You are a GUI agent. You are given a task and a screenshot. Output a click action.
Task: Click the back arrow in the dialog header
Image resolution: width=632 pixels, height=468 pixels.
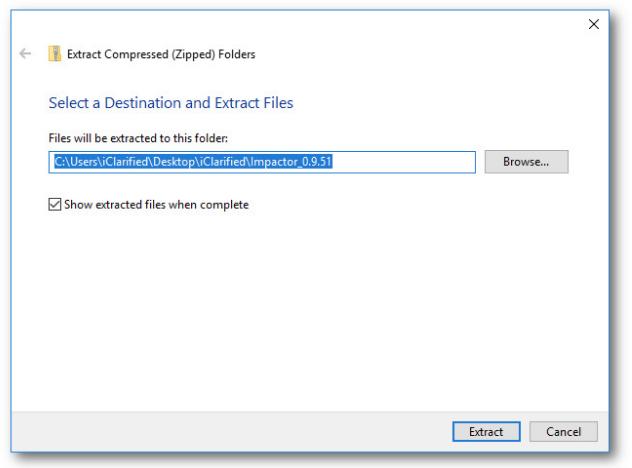click(24, 54)
